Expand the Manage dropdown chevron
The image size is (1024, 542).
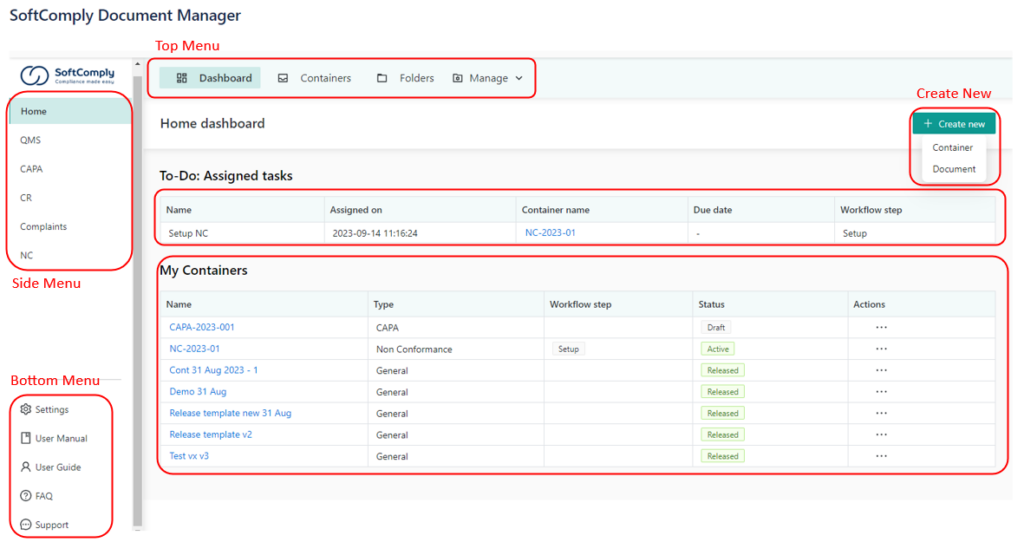tap(519, 78)
